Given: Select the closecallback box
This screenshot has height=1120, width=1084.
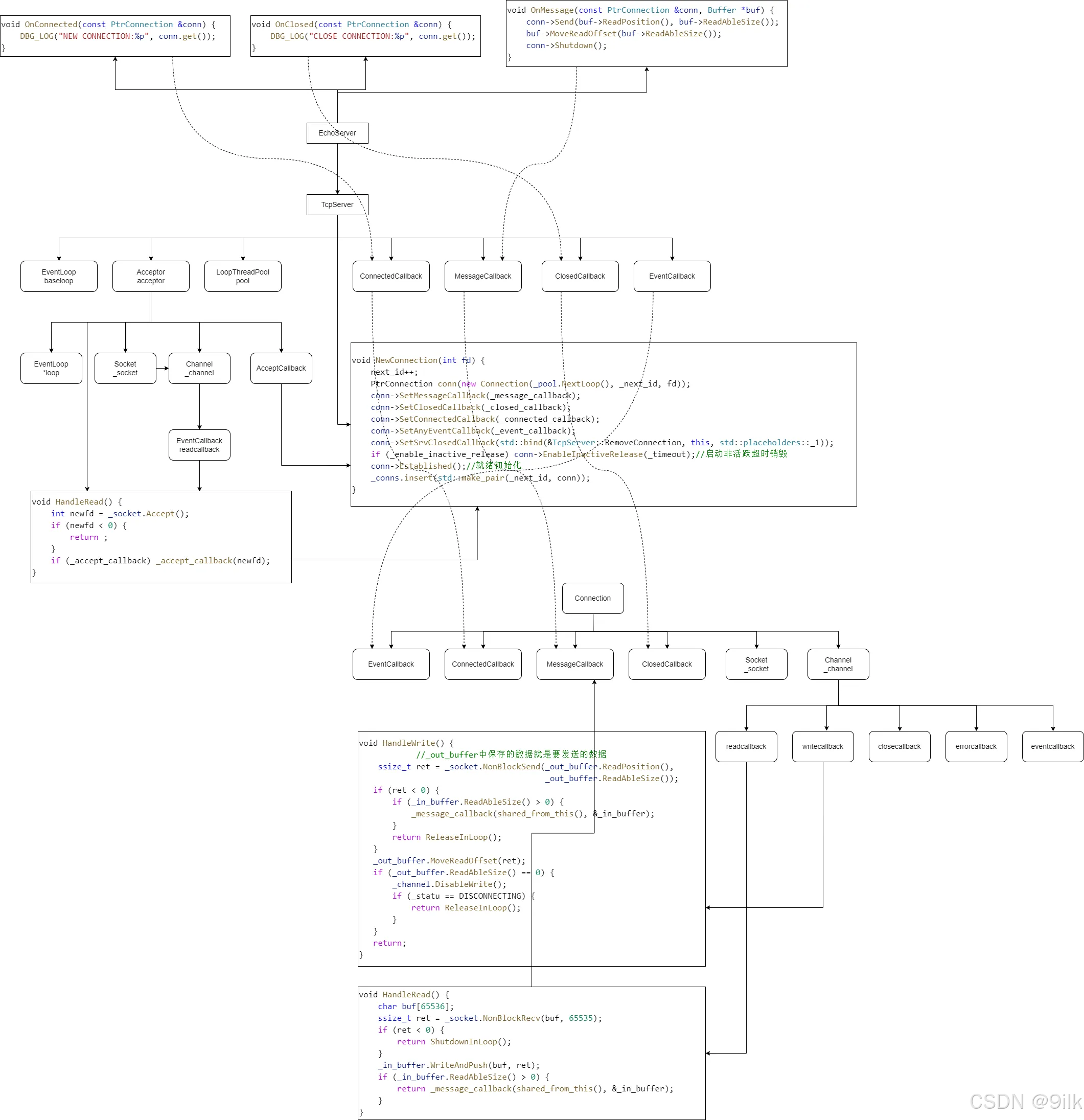Looking at the screenshot, I should tap(900, 747).
